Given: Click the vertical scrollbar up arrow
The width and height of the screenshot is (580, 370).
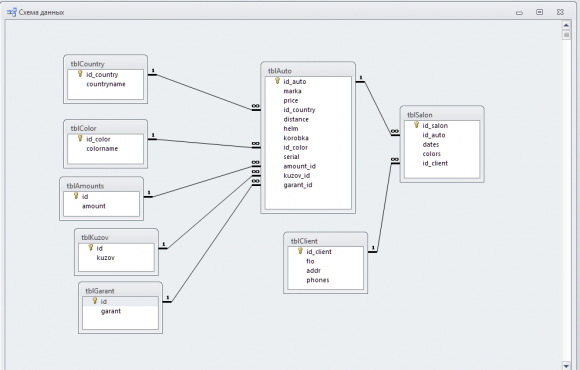Looking at the screenshot, I should point(566,25).
